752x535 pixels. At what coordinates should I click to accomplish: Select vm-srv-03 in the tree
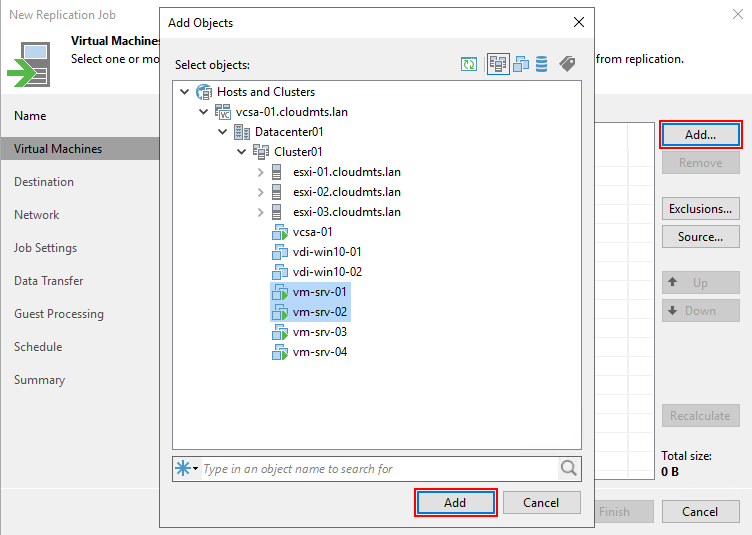[x=320, y=332]
